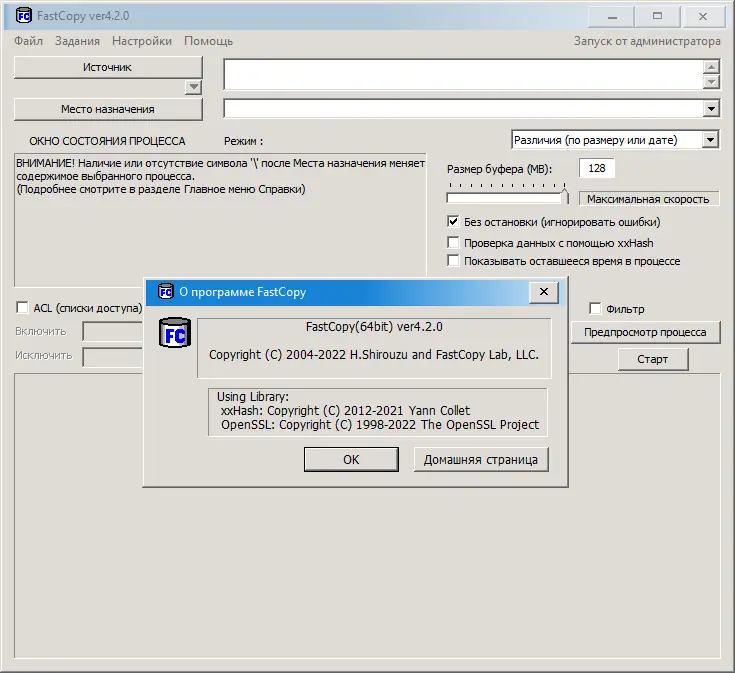
Task: Click the Исключить filter field
Action: pos(112,357)
